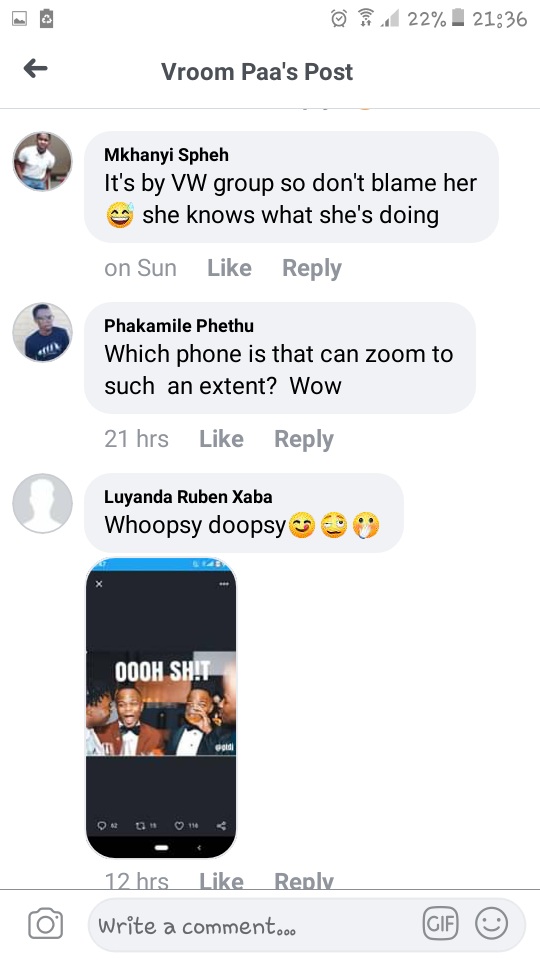Tap the alarm clock status icon
Image resolution: width=540 pixels, height=960 pixels.
(339, 19)
